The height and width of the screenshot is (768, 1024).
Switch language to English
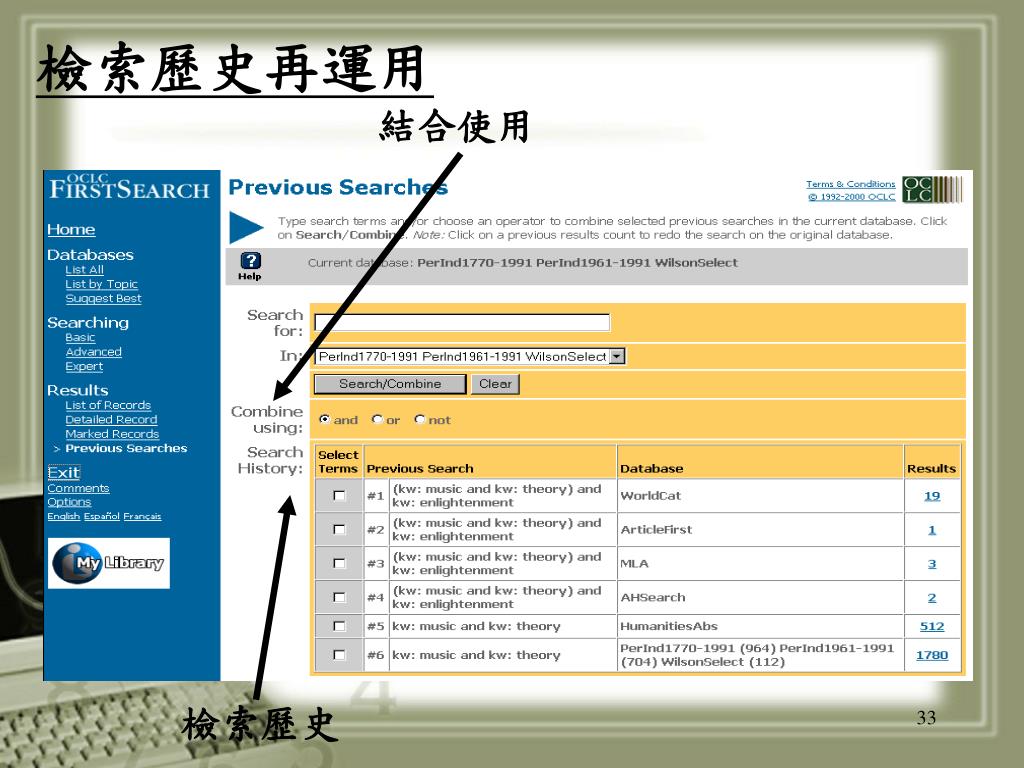[x=63, y=517]
